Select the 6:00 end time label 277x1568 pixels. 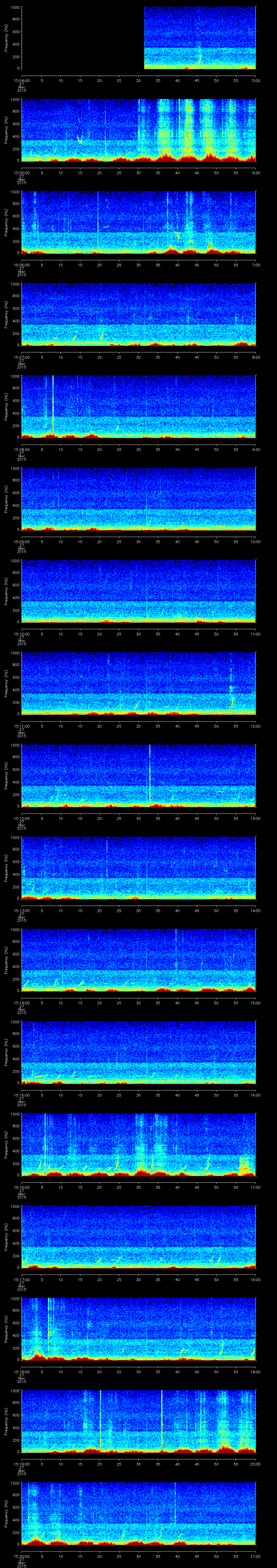click(x=255, y=173)
